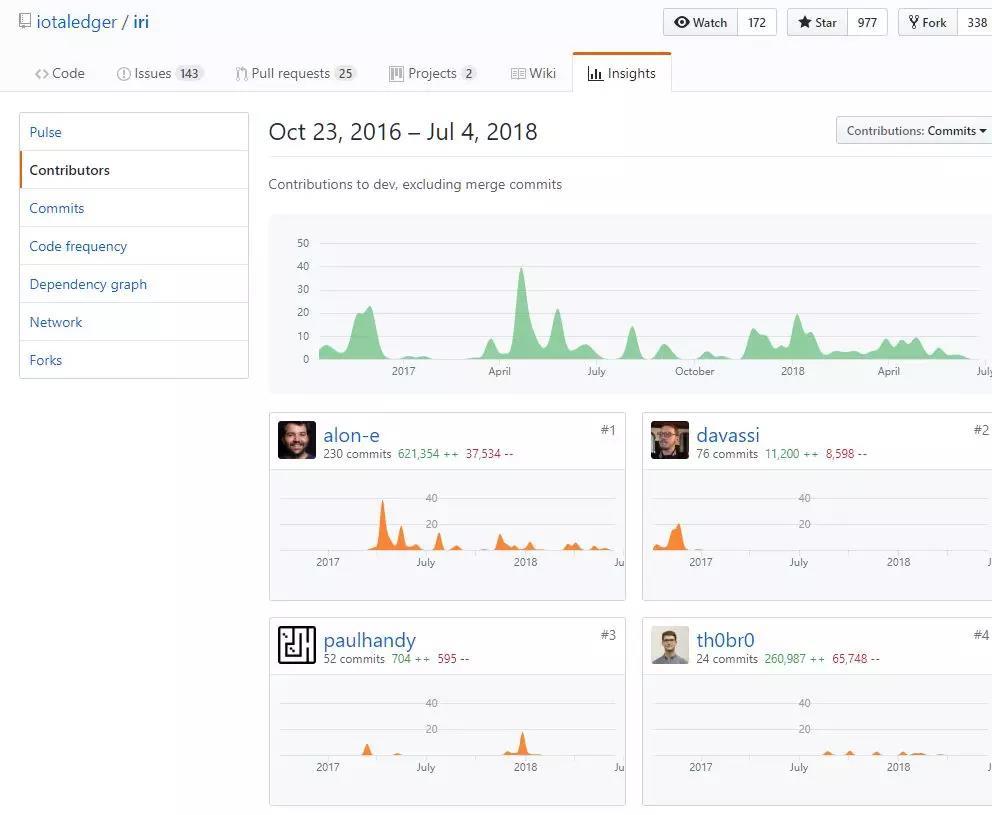Viewport: 992px width, 815px height.
Task: Click the repository book icon
Action: pyautogui.click(x=25, y=22)
